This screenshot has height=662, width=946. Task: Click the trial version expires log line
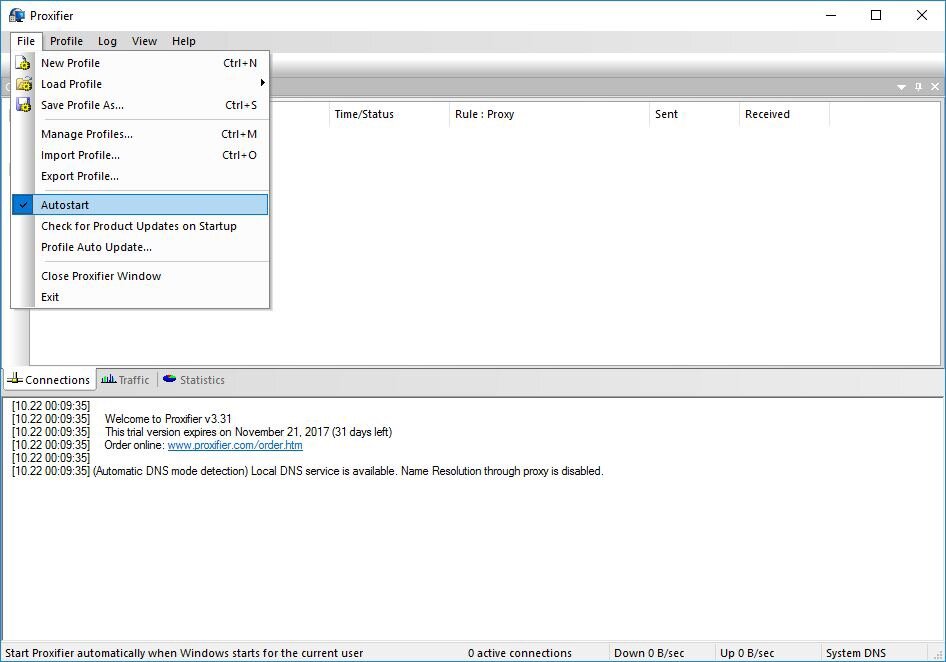pos(248,432)
